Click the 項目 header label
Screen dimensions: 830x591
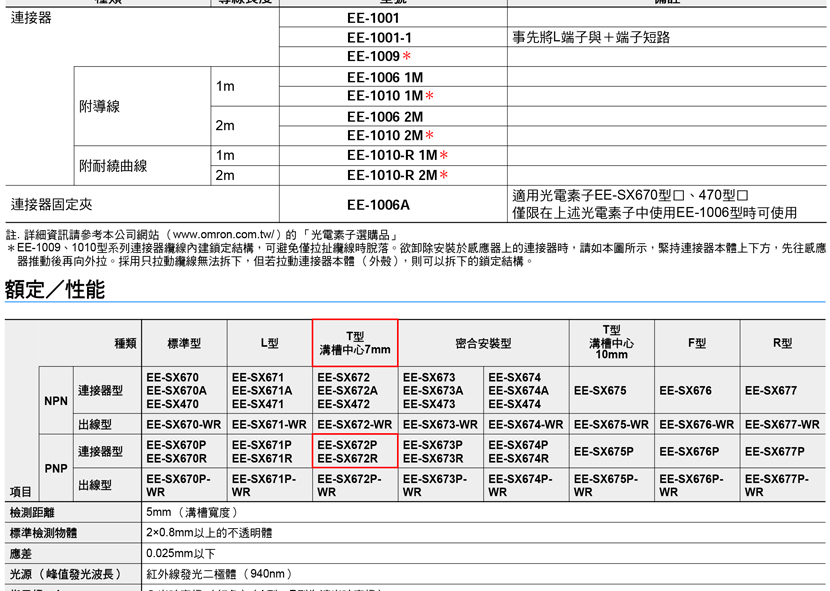(21, 492)
